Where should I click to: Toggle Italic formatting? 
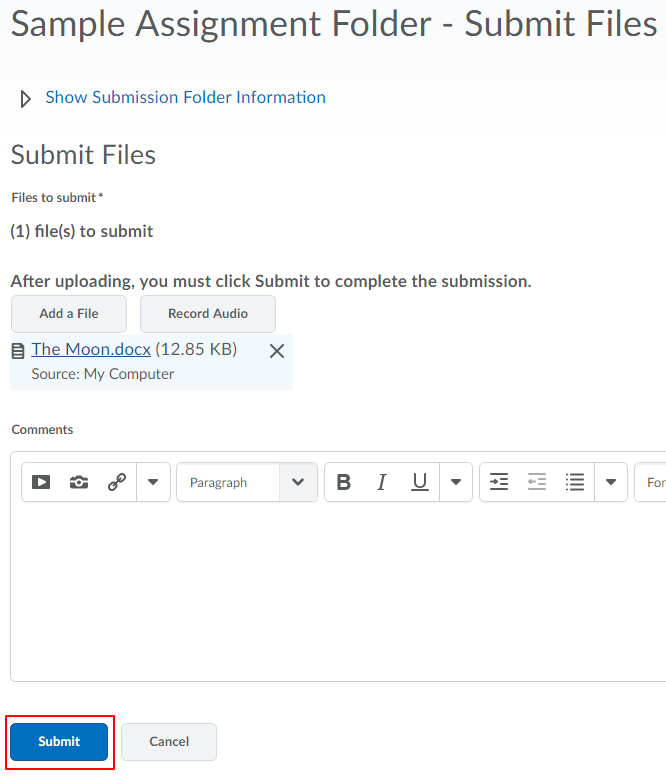pos(381,482)
